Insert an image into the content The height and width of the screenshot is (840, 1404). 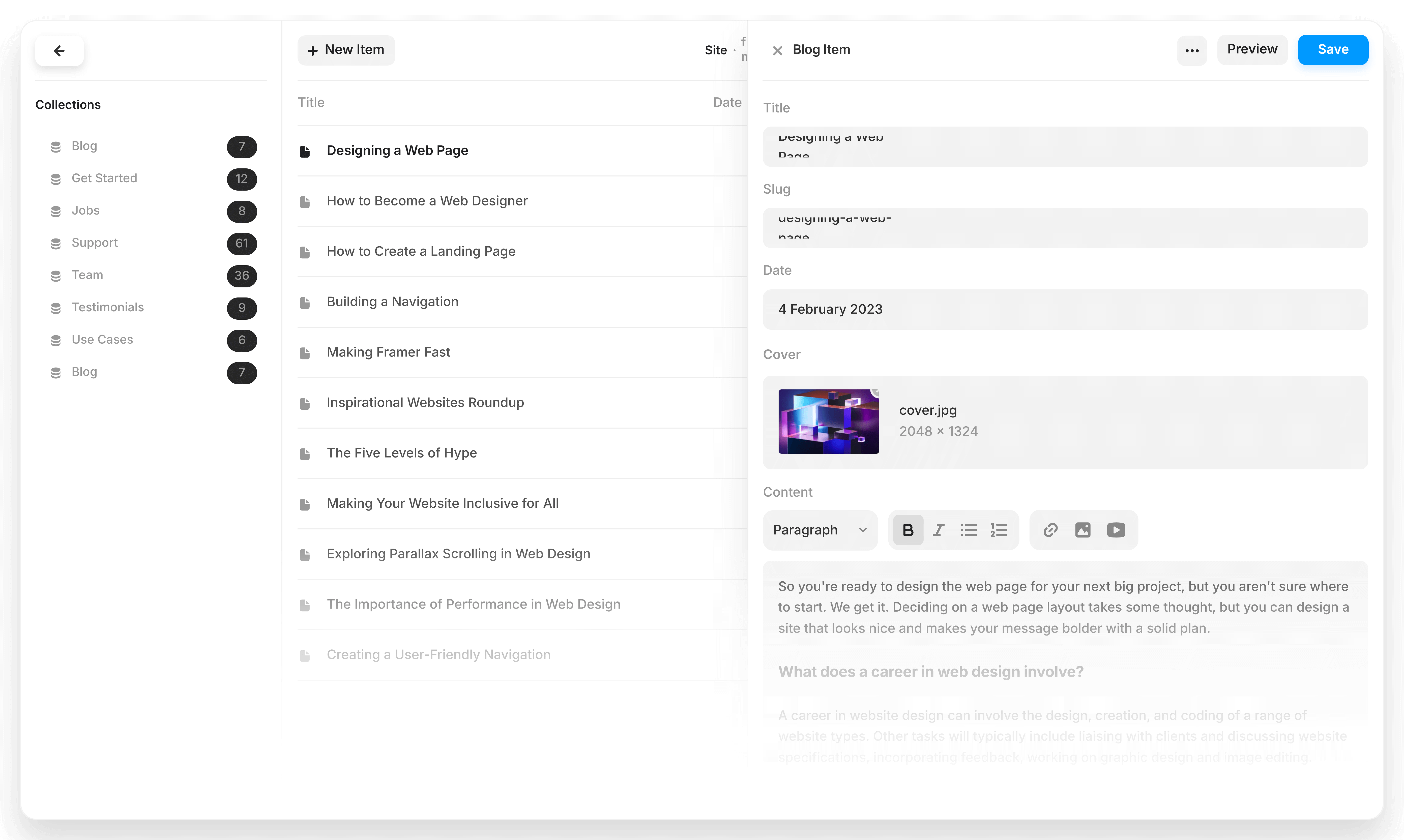(x=1083, y=530)
